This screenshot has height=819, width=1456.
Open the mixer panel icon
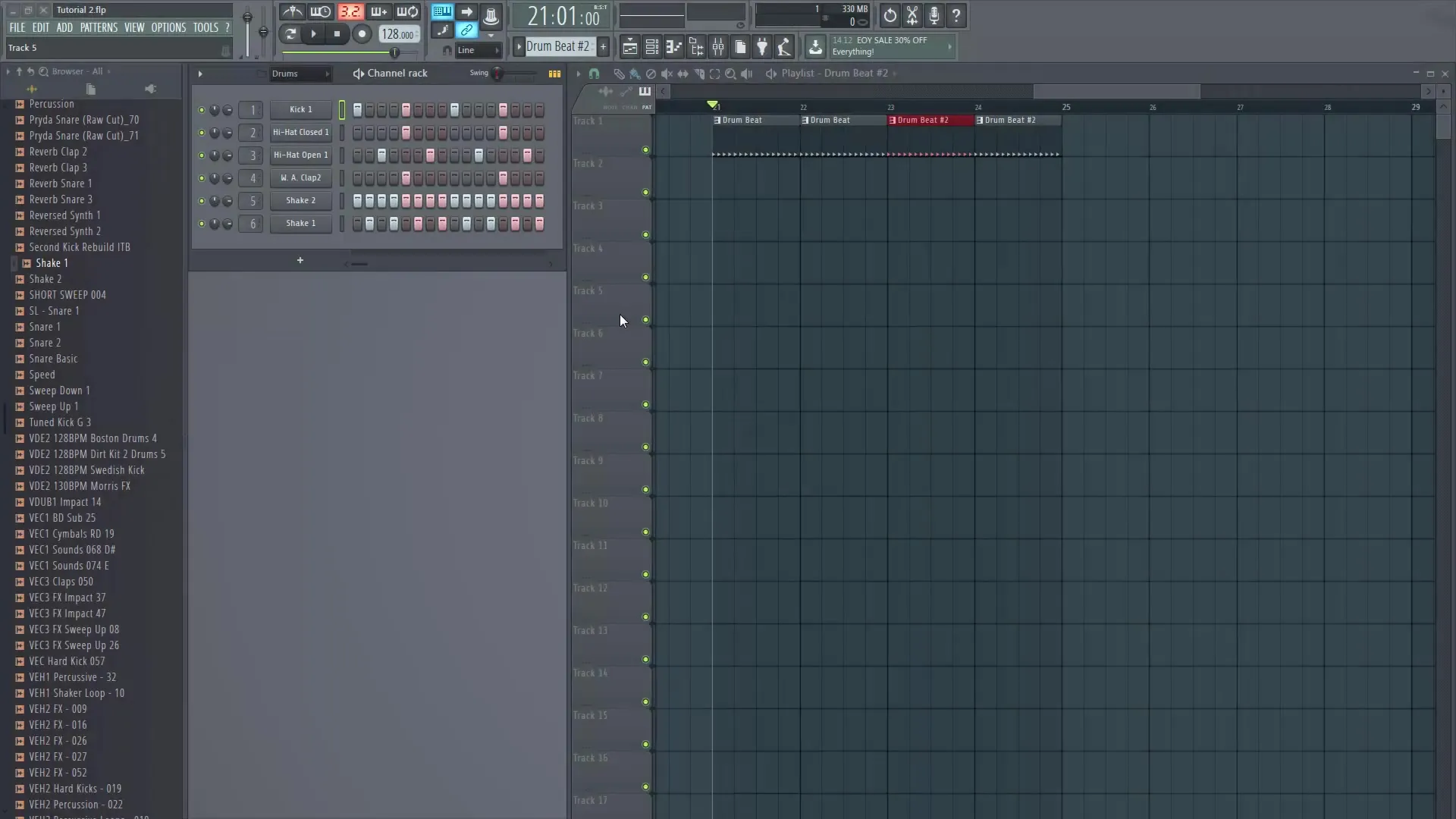tap(718, 46)
